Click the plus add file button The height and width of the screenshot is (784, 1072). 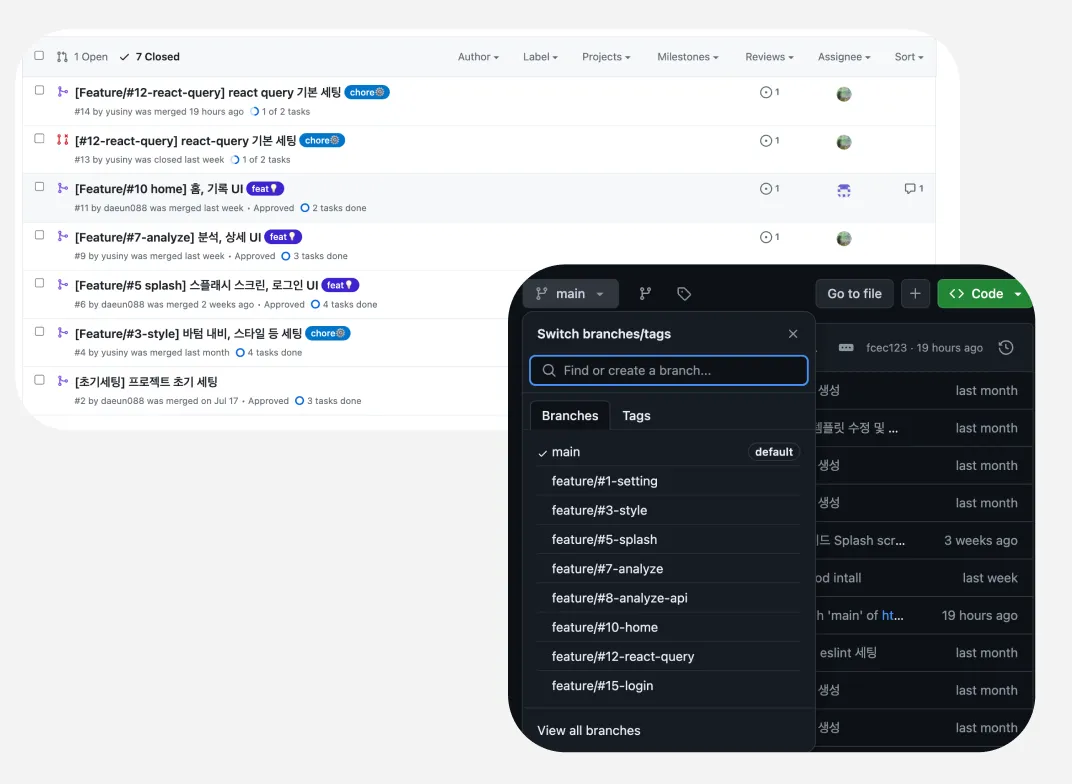click(915, 294)
